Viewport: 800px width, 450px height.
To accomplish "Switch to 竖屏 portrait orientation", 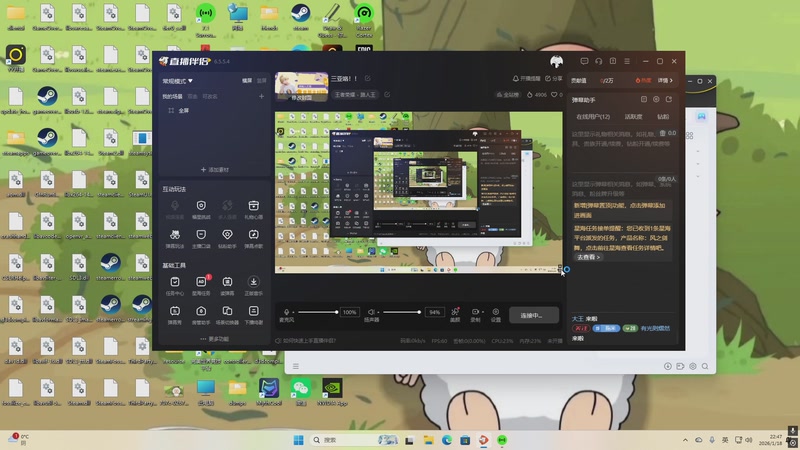I will pyautogui.click(x=262, y=81).
